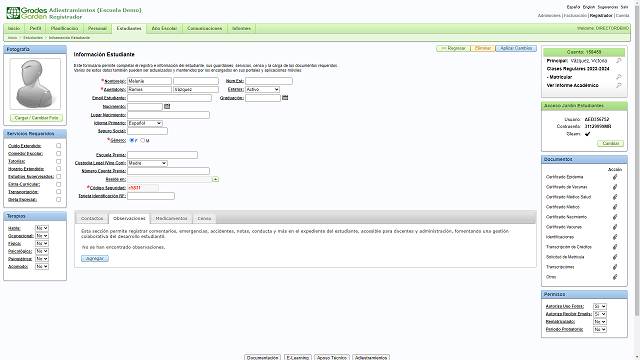This screenshot has height=360, width=640.
Task: Click the Aplicar Cambios button
Action: coord(516,48)
